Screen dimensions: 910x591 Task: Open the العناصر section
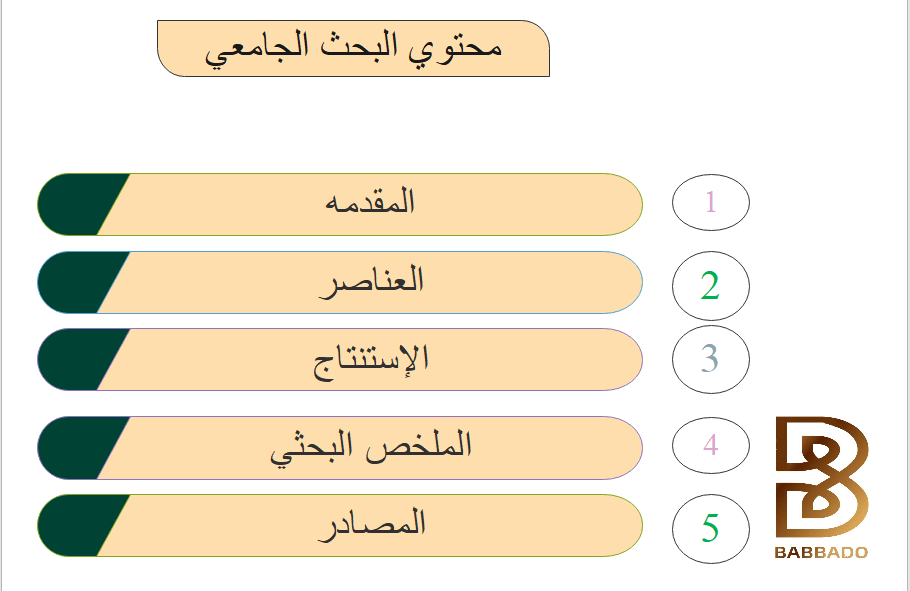click(340, 283)
